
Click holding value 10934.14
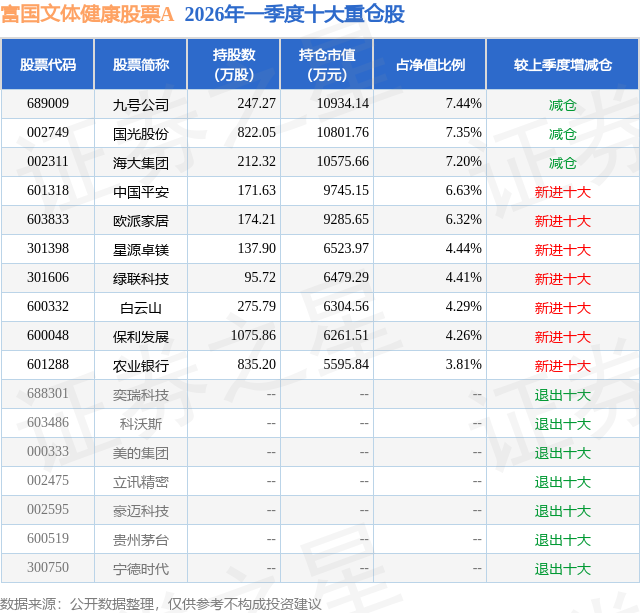point(343,103)
